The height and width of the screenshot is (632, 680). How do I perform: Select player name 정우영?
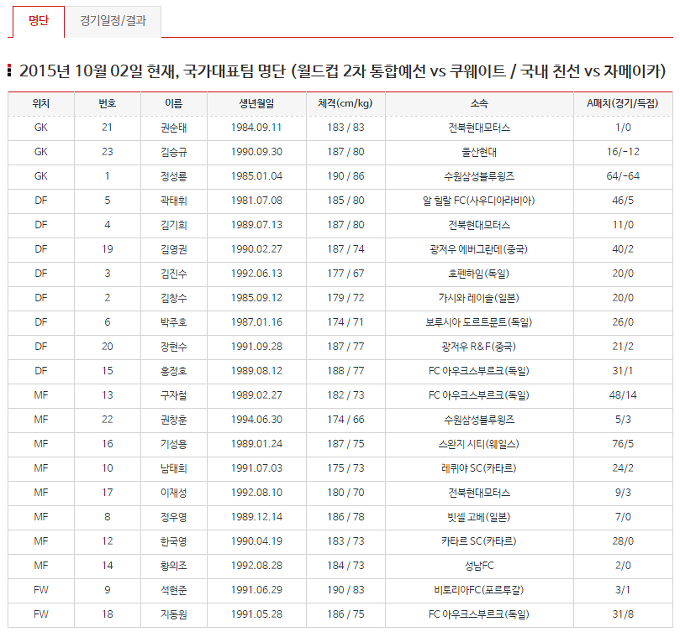(x=173, y=517)
